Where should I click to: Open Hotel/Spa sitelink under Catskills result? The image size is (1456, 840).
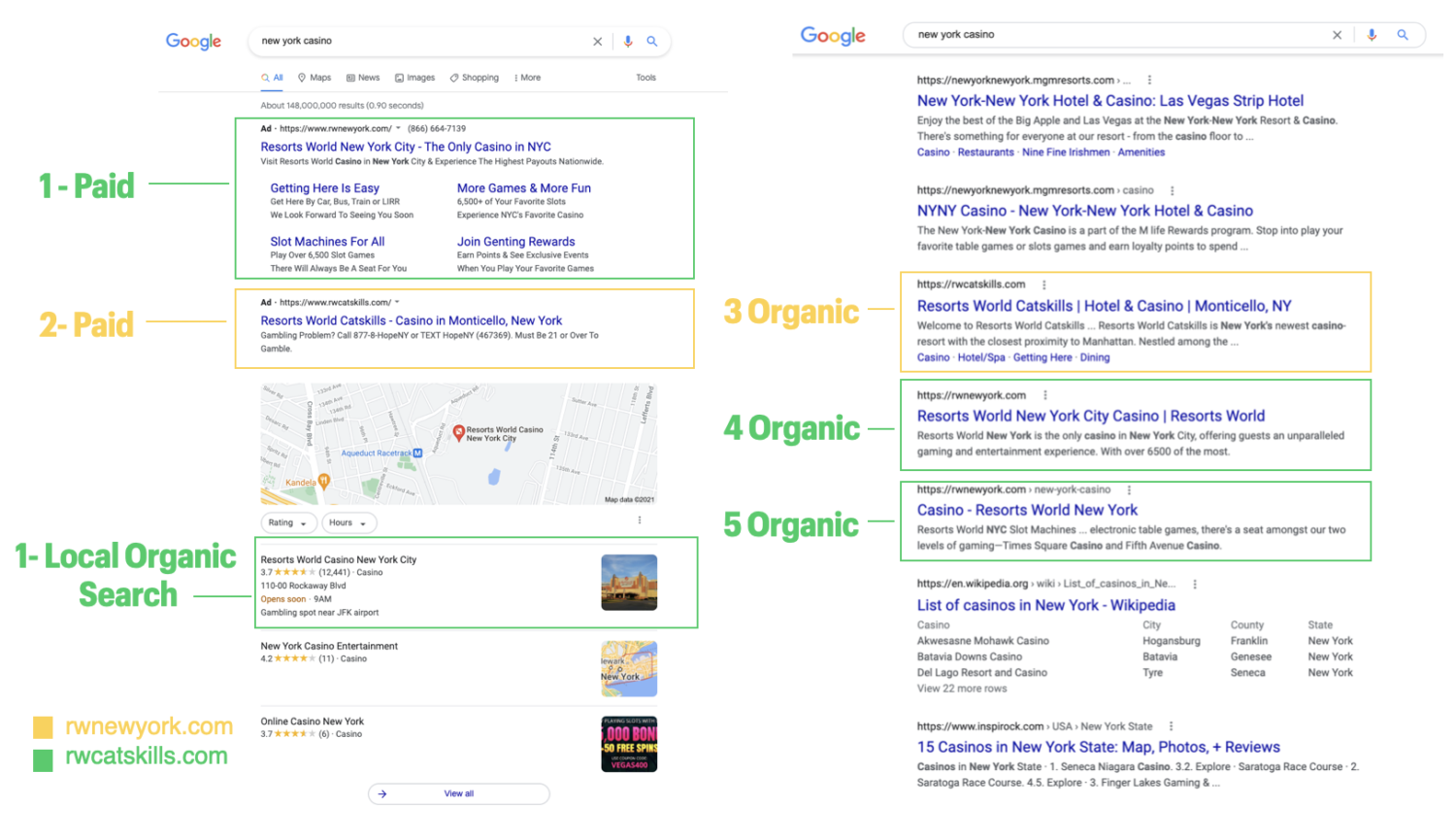click(981, 357)
